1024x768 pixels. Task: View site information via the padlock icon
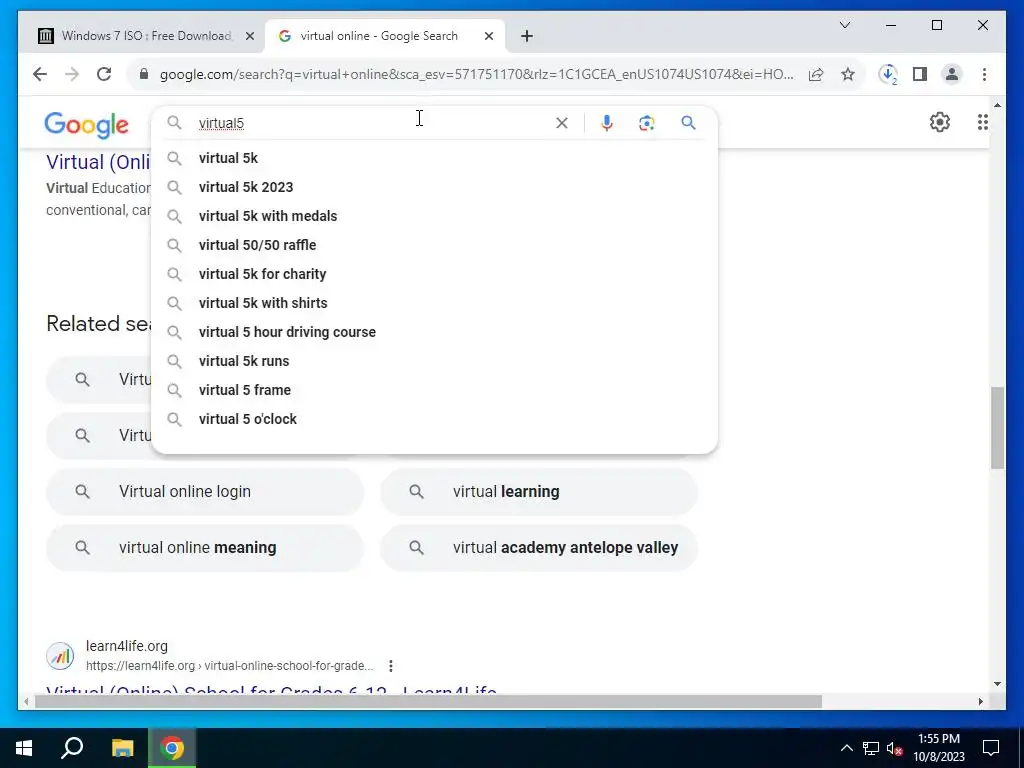coord(144,74)
